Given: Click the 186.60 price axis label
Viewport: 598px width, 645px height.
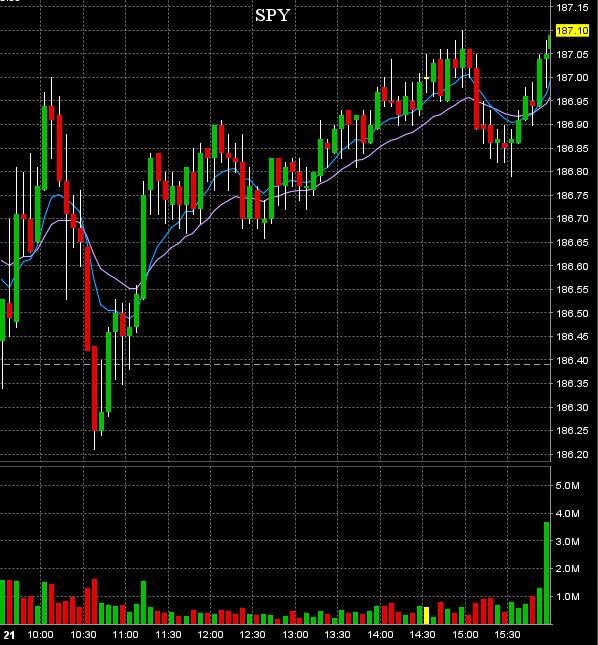Looking at the screenshot, I should [572, 266].
